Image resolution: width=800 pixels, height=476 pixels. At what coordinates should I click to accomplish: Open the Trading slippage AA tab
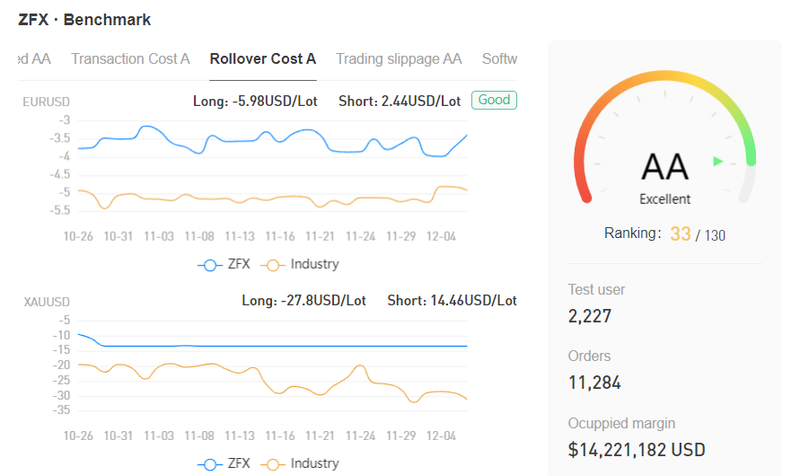pyautogui.click(x=398, y=59)
